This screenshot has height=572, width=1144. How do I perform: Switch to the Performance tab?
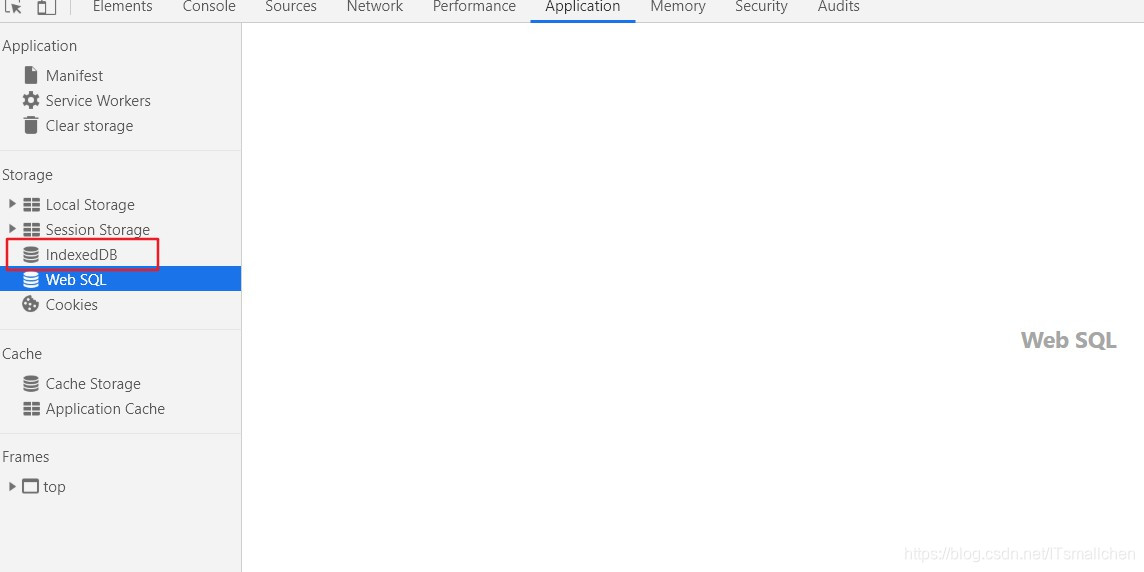474,7
